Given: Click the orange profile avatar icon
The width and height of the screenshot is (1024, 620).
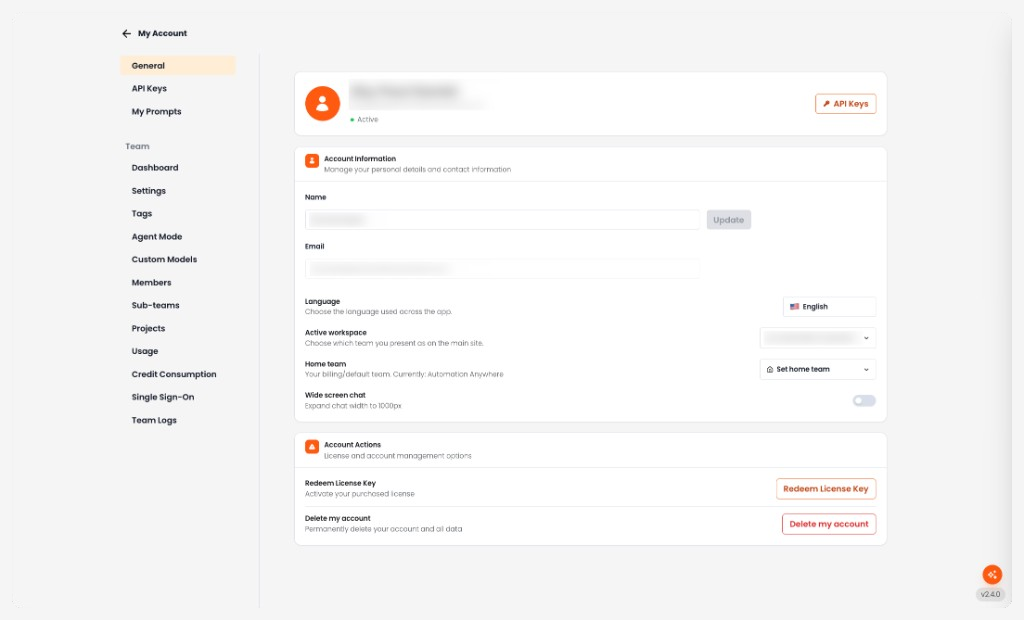Looking at the screenshot, I should coord(323,103).
